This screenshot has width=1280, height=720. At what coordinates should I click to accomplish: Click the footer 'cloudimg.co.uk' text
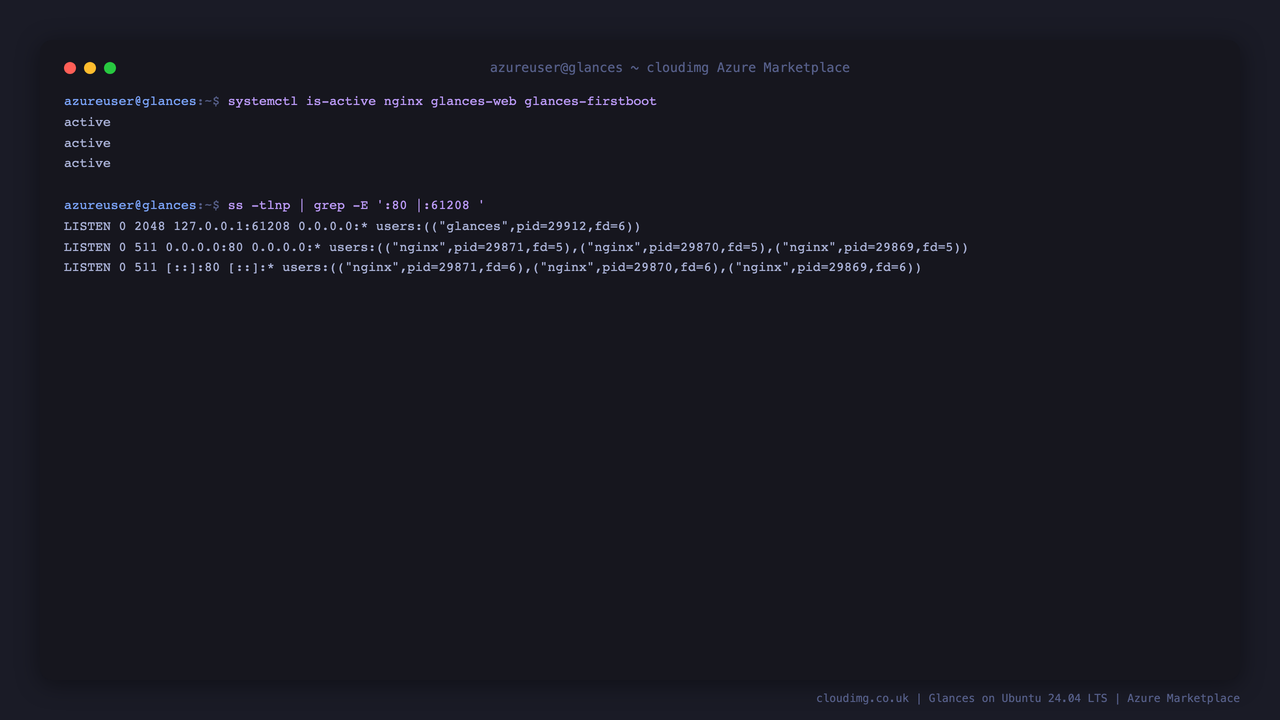click(x=862, y=698)
